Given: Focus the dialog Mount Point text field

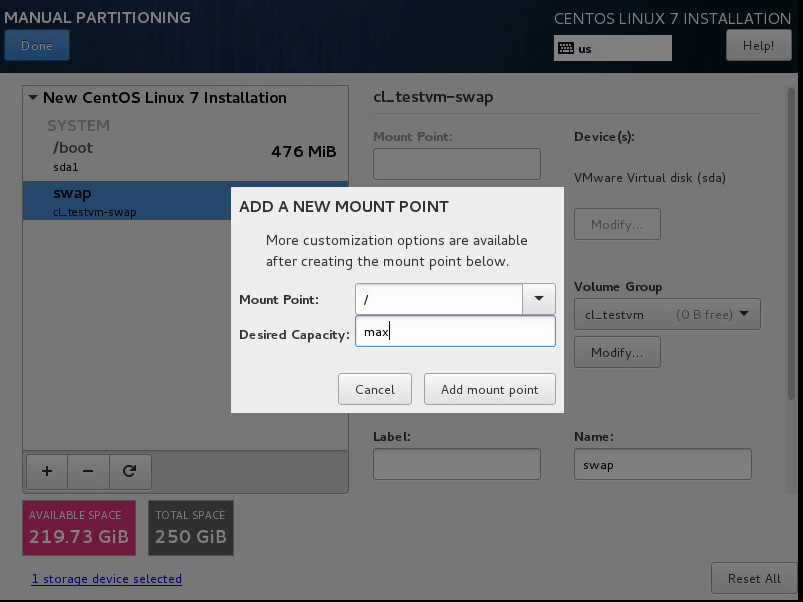Looking at the screenshot, I should pyautogui.click(x=439, y=299).
